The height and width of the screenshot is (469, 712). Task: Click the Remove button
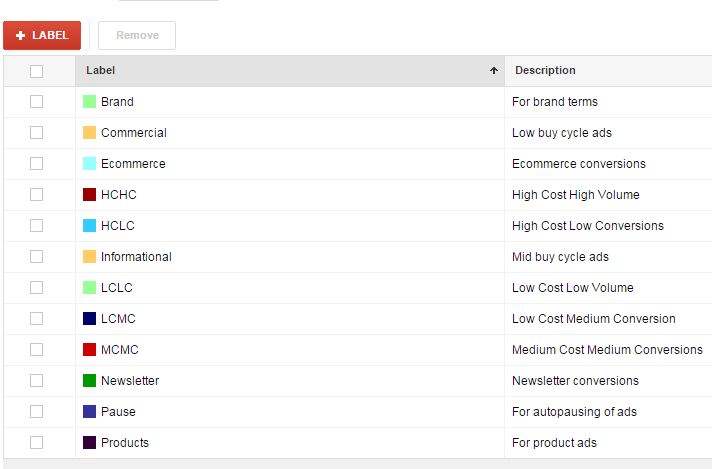[x=137, y=35]
